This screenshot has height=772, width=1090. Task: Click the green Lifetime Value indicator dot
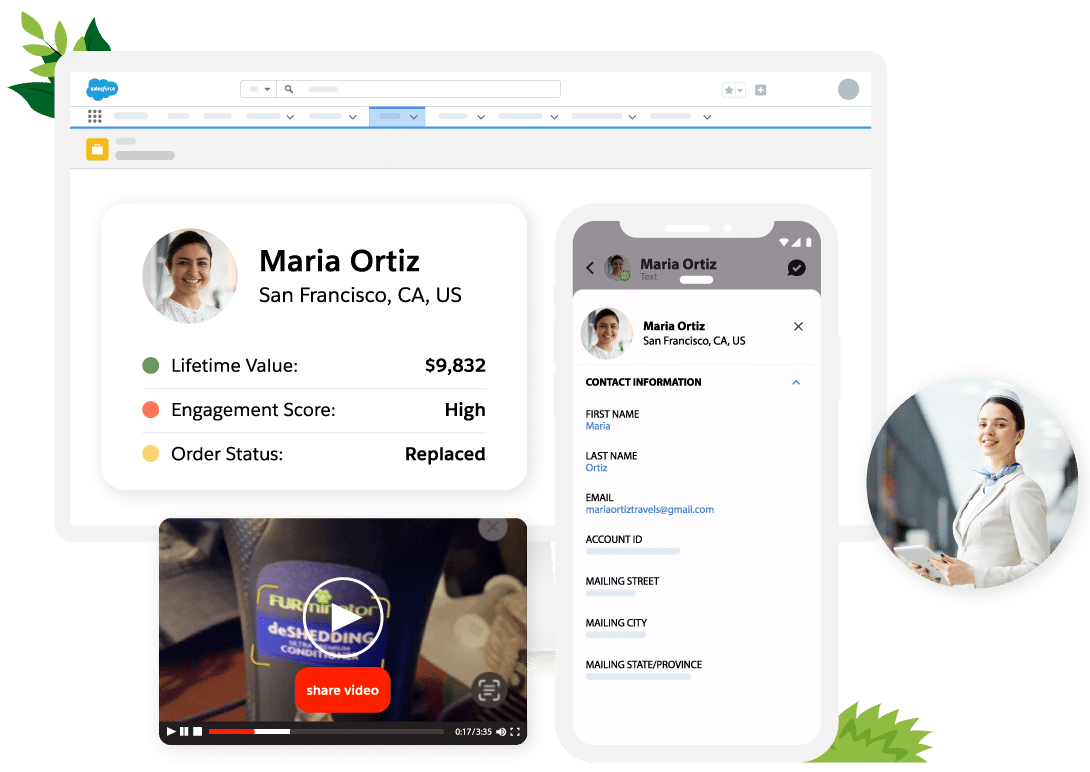[x=151, y=366]
